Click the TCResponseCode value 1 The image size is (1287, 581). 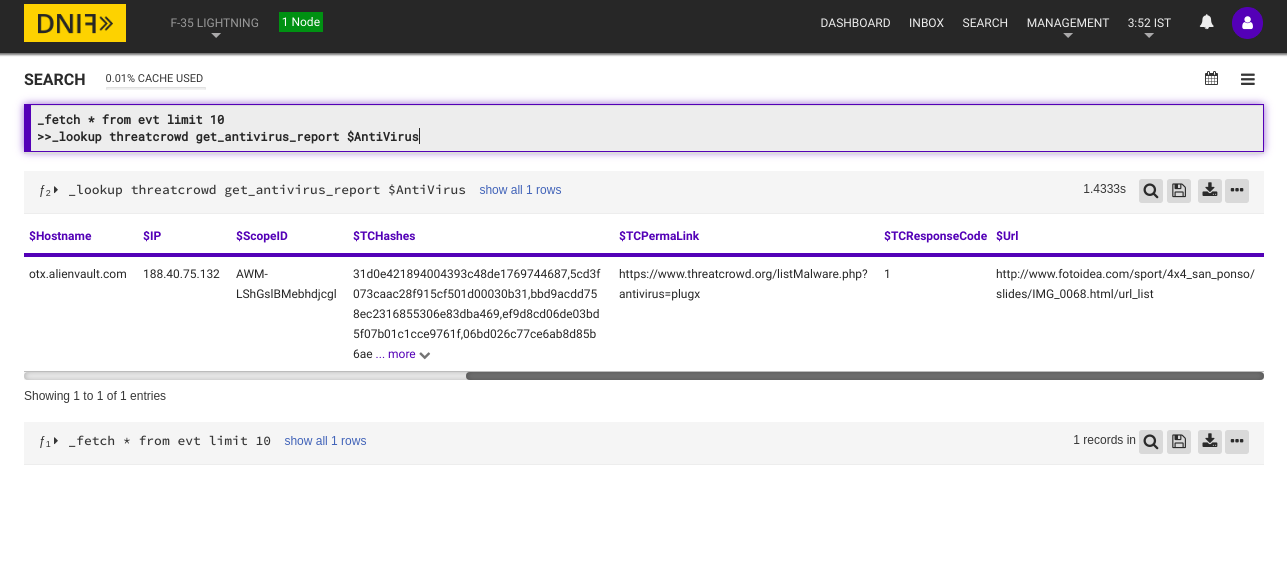tap(887, 274)
